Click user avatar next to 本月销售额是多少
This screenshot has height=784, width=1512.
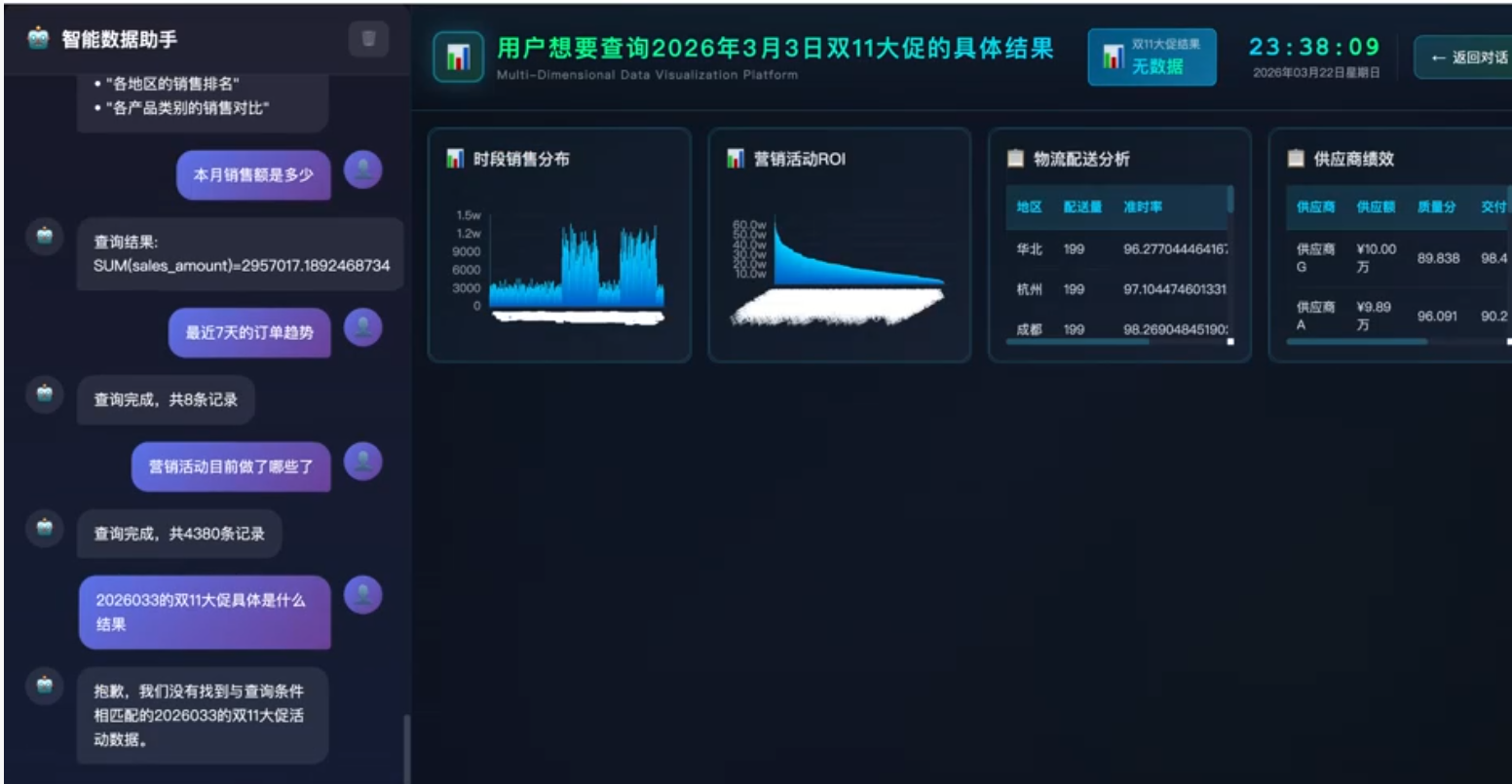pyautogui.click(x=362, y=170)
